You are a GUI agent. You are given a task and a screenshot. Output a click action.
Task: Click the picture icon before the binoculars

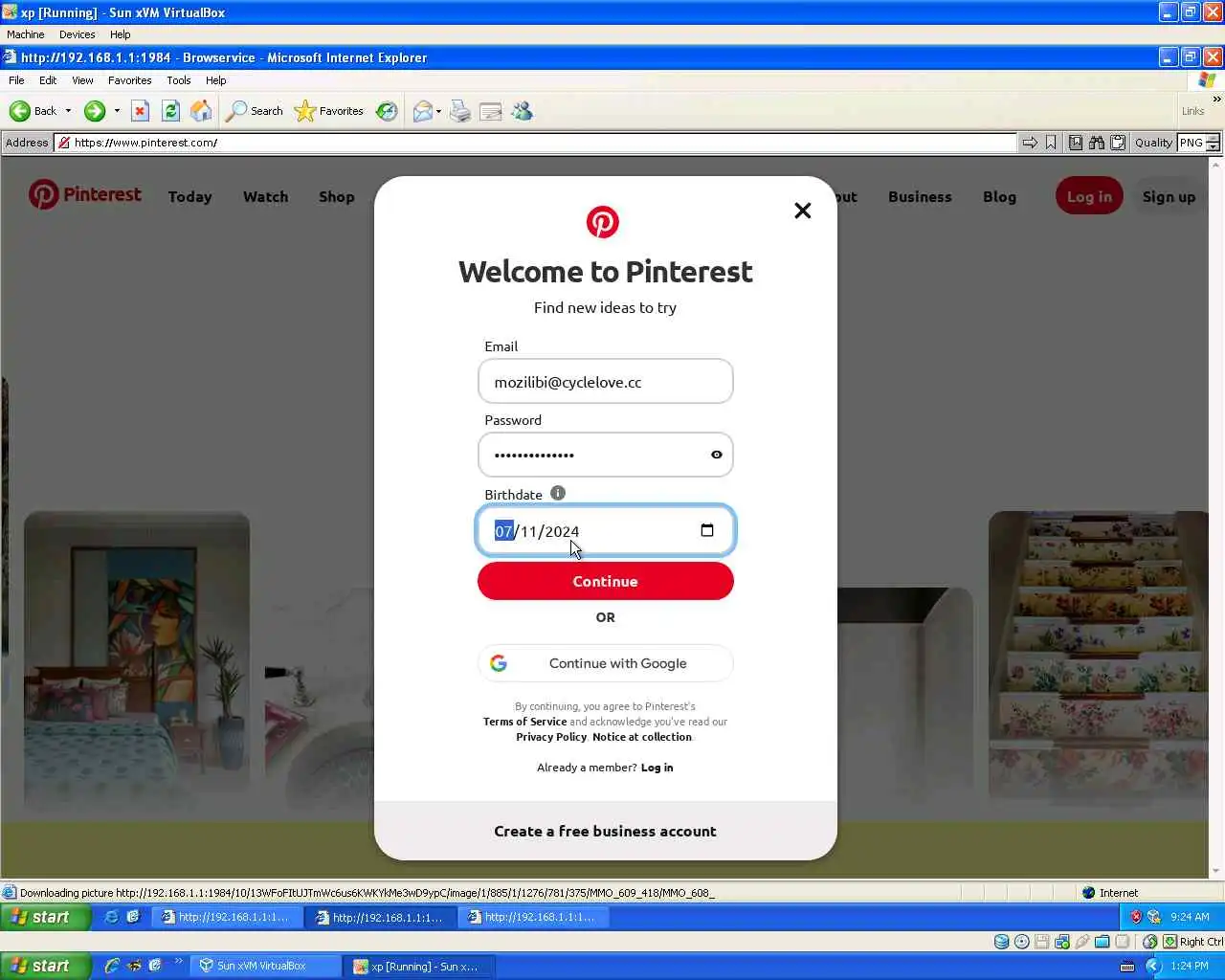coord(1076,143)
